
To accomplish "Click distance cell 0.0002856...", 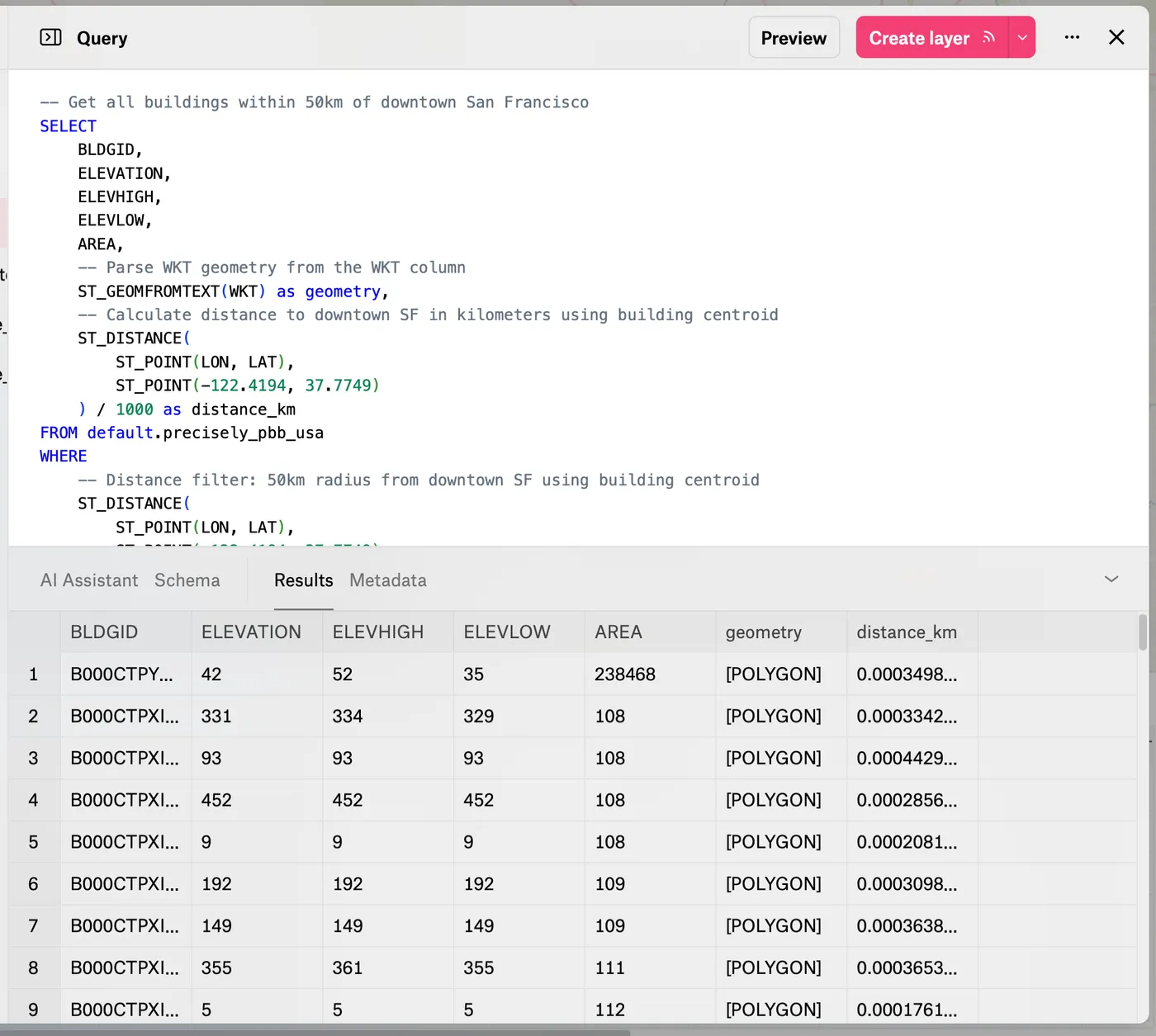I will (x=912, y=800).
